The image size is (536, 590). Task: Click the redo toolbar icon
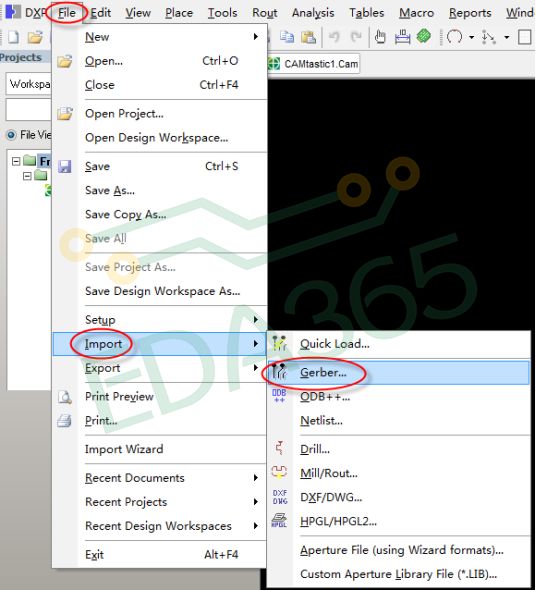(355, 37)
